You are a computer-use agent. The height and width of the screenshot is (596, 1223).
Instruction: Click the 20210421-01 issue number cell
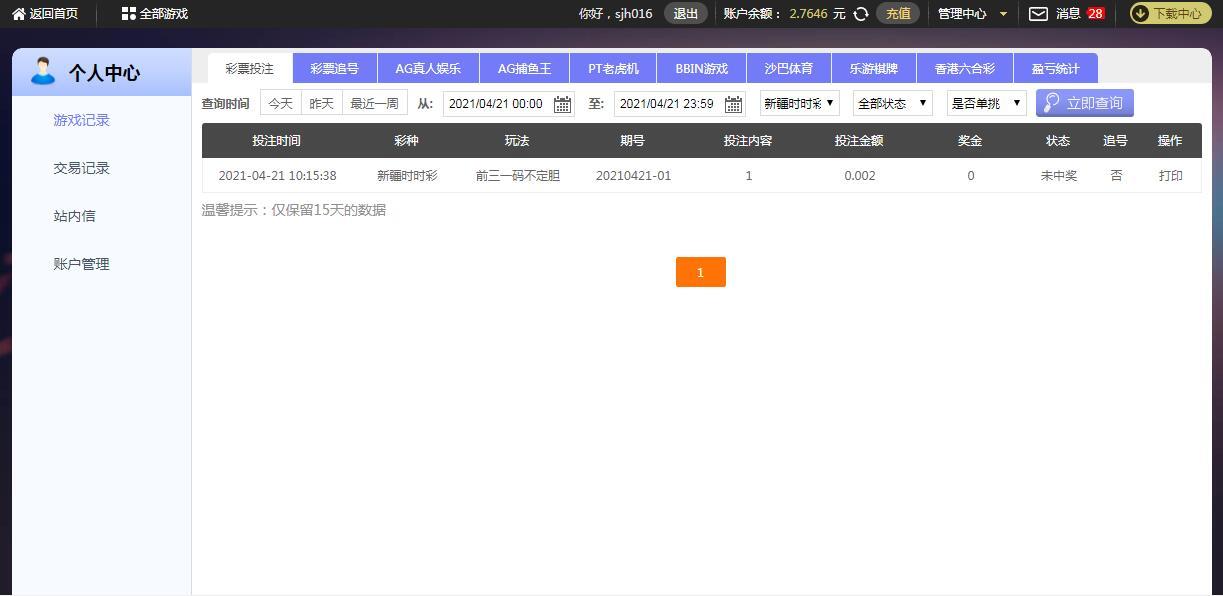pos(633,176)
